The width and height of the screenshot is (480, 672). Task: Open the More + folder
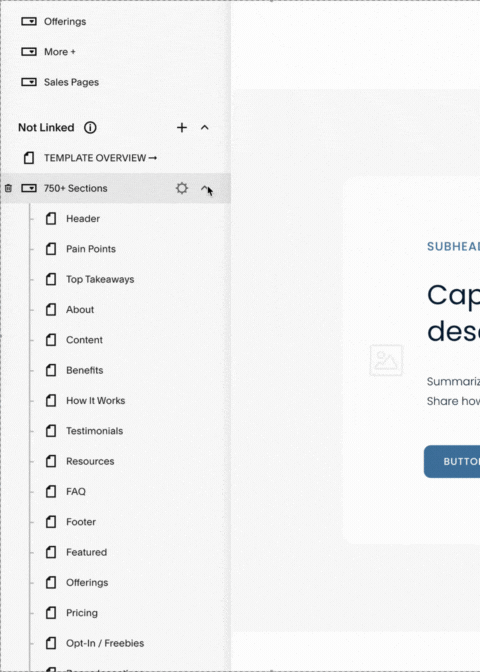click(60, 52)
